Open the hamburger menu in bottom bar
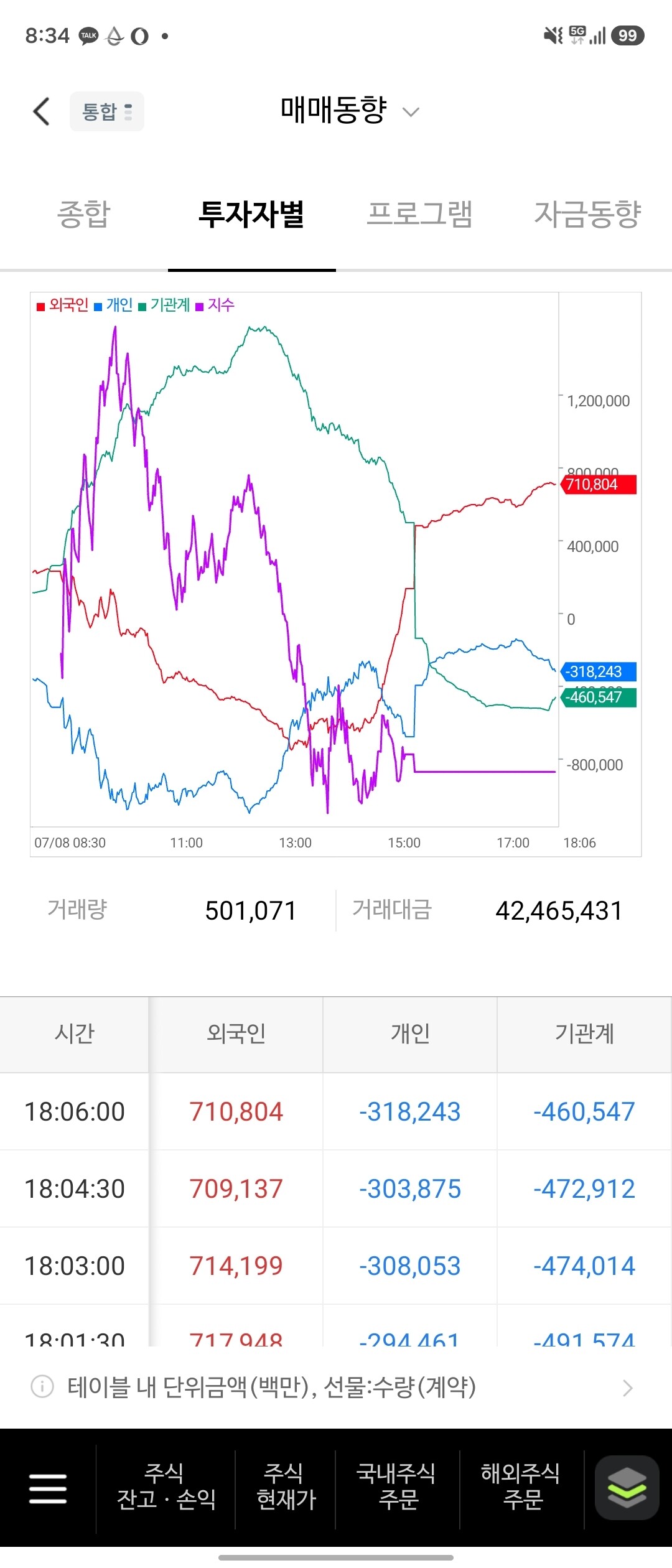Image resolution: width=672 pixels, height=1568 pixels. pyautogui.click(x=48, y=1488)
